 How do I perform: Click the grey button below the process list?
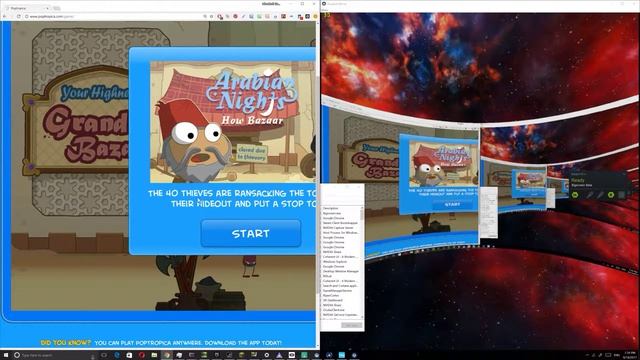[x=351, y=325]
